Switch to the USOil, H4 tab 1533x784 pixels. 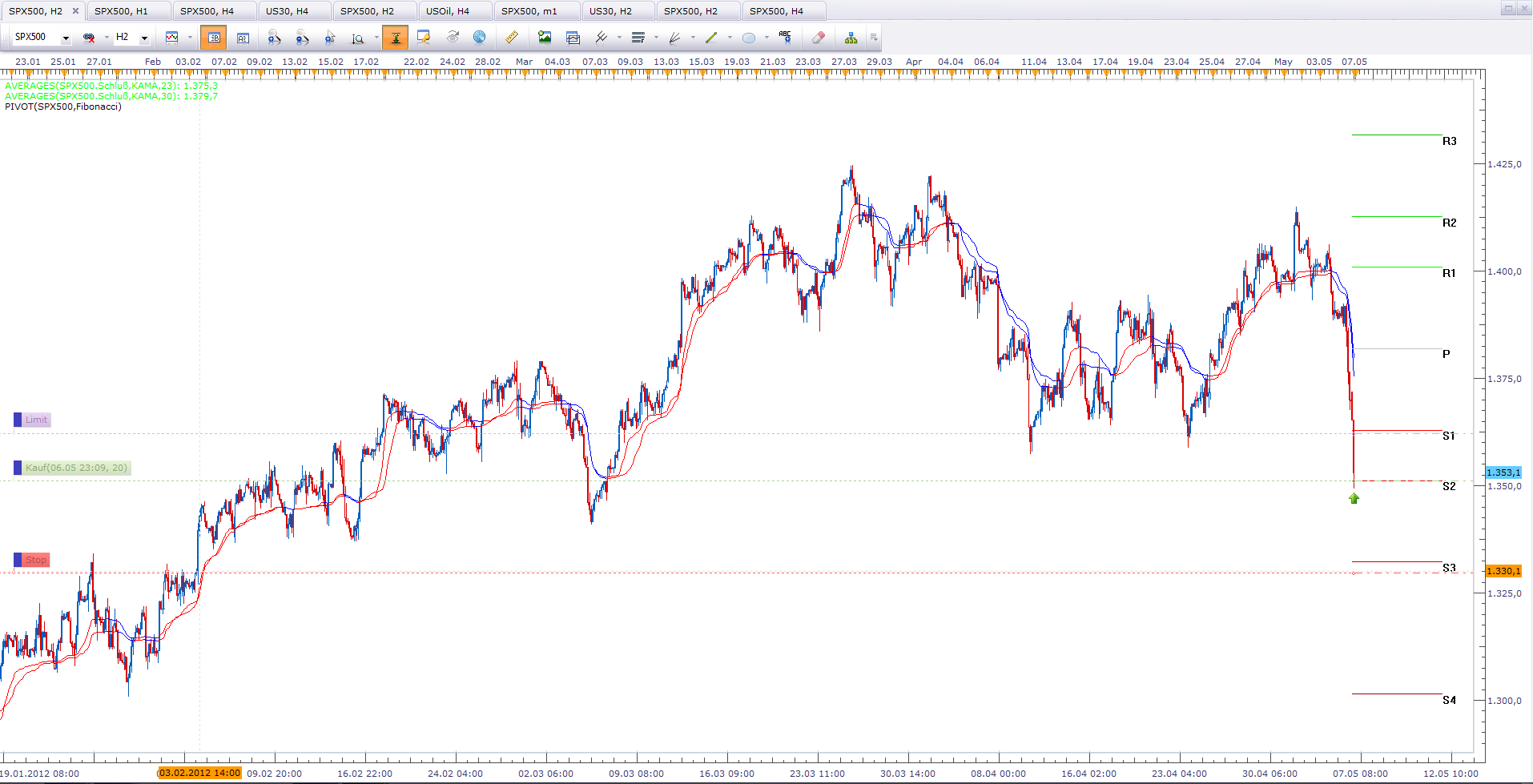(x=448, y=11)
